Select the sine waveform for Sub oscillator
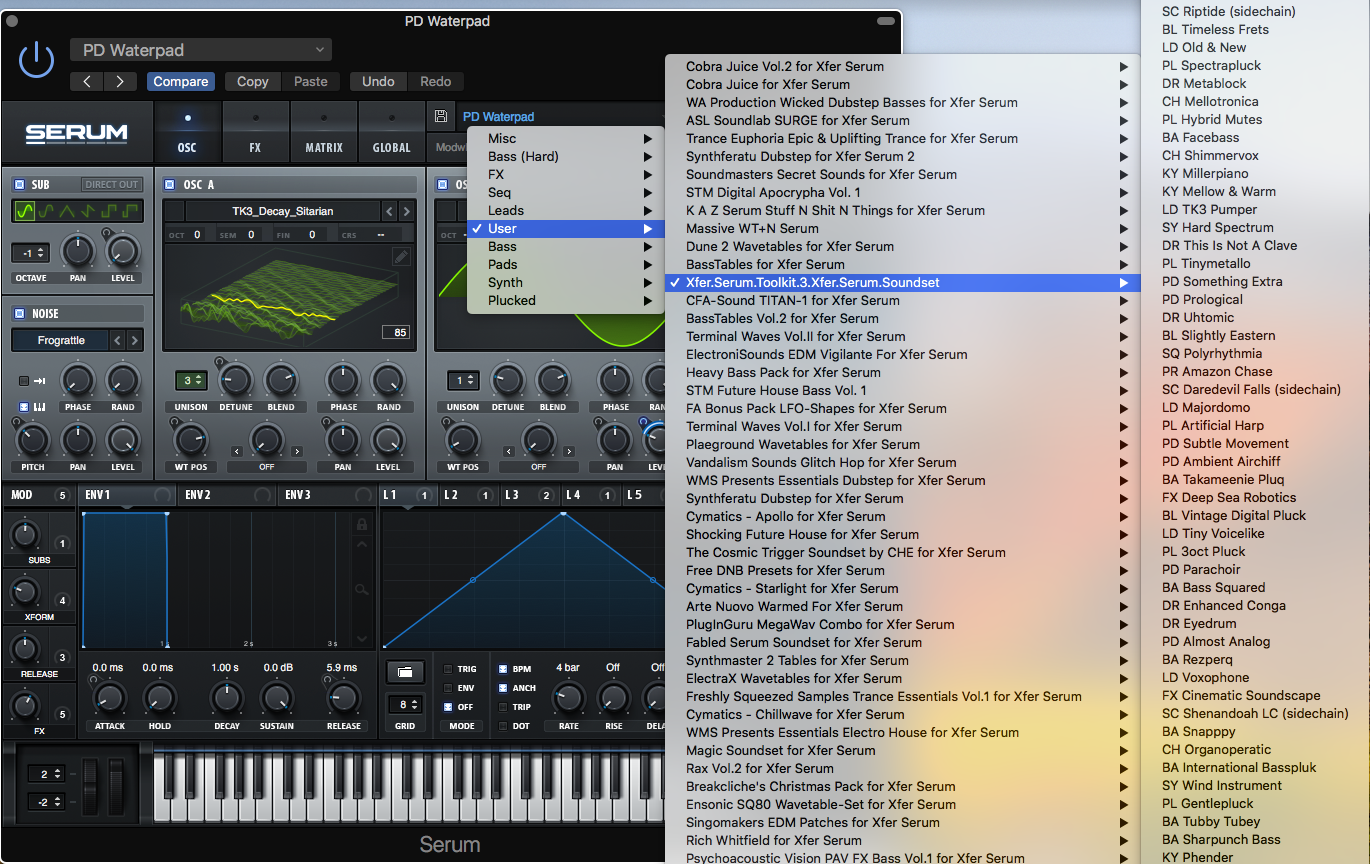This screenshot has height=864, width=1370. (24, 211)
